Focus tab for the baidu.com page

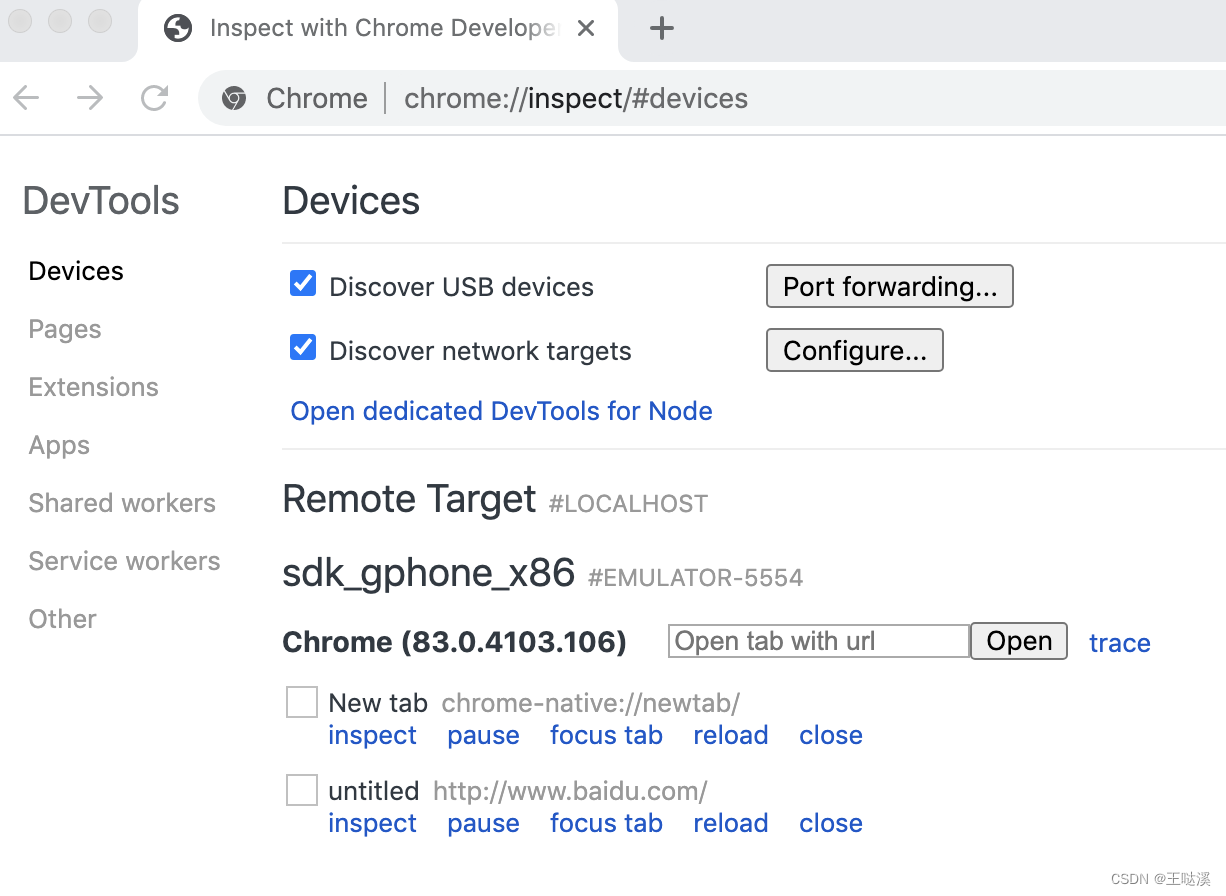click(x=606, y=823)
